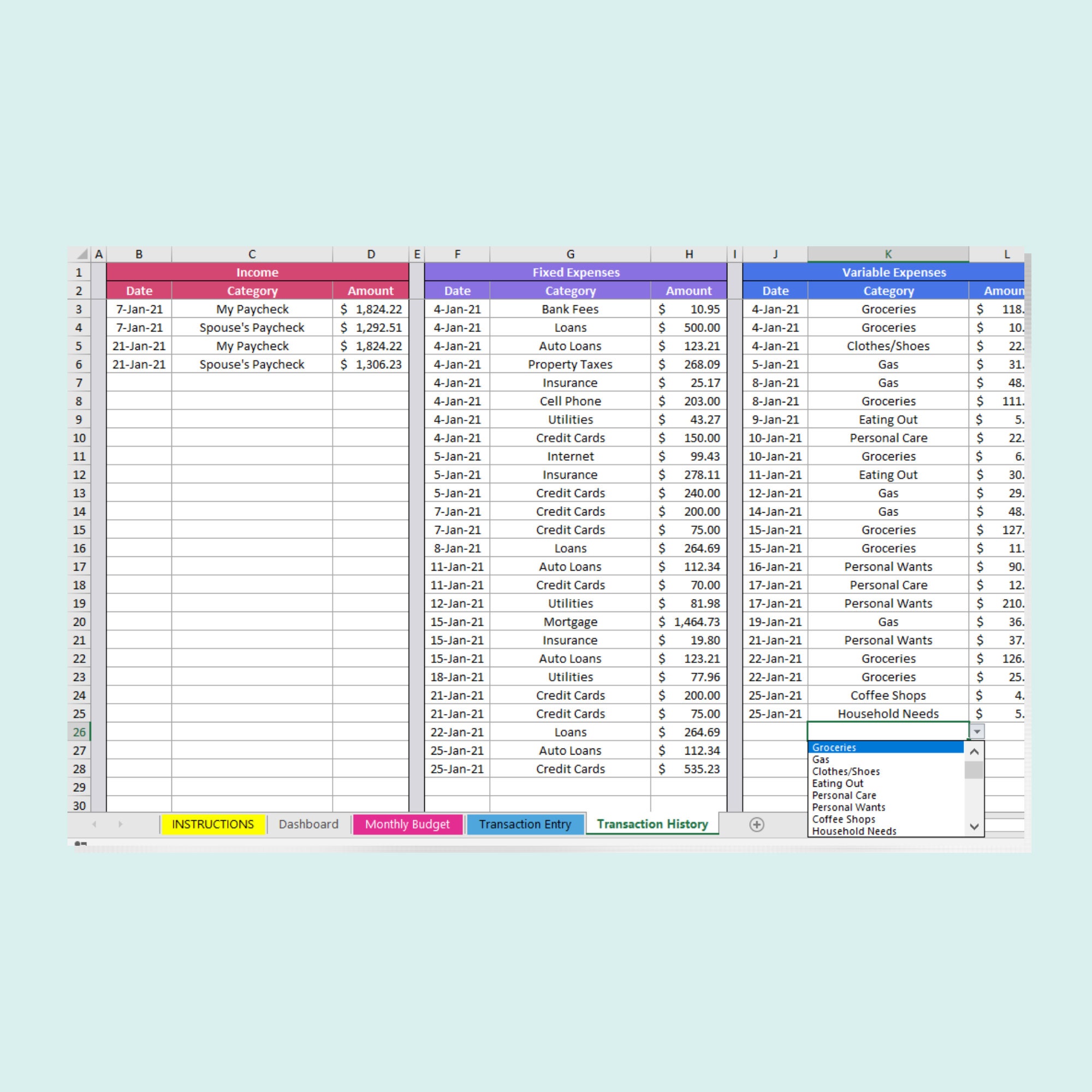Select Variable Expenses date 16-Jan-21

[x=775, y=567]
